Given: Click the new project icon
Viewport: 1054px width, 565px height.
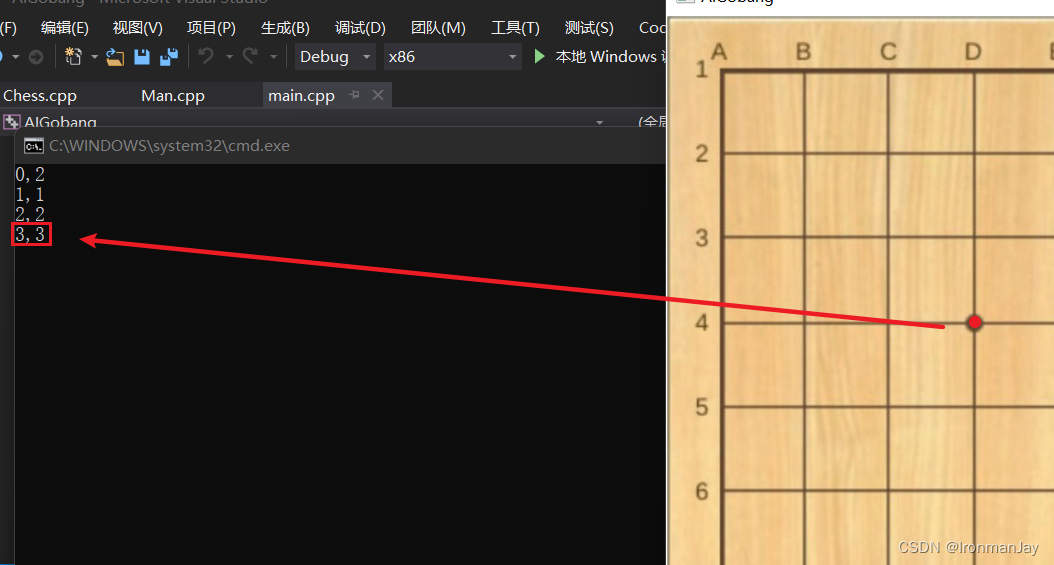Looking at the screenshot, I should coord(73,57).
